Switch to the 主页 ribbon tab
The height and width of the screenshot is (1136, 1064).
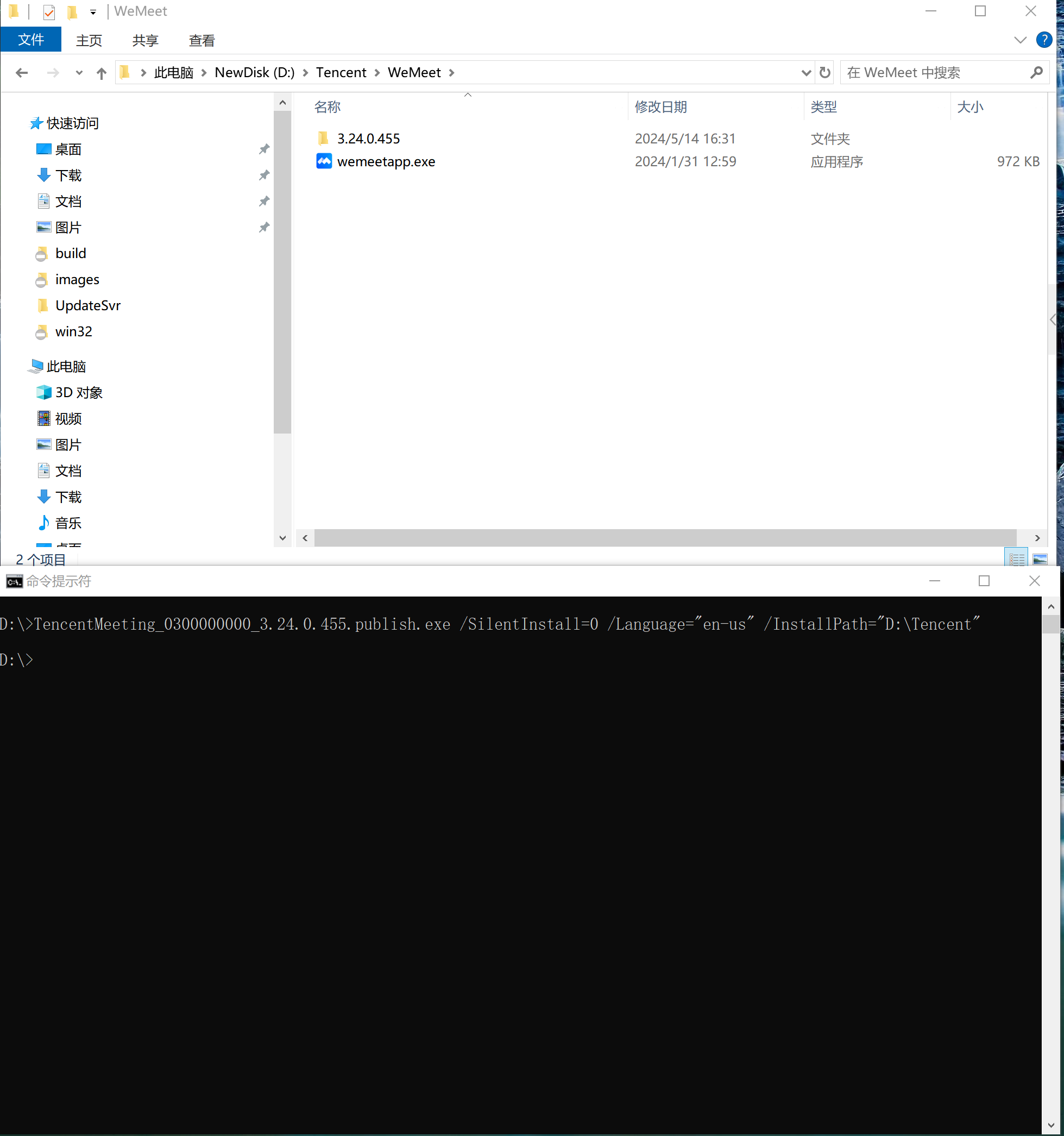pyautogui.click(x=89, y=41)
